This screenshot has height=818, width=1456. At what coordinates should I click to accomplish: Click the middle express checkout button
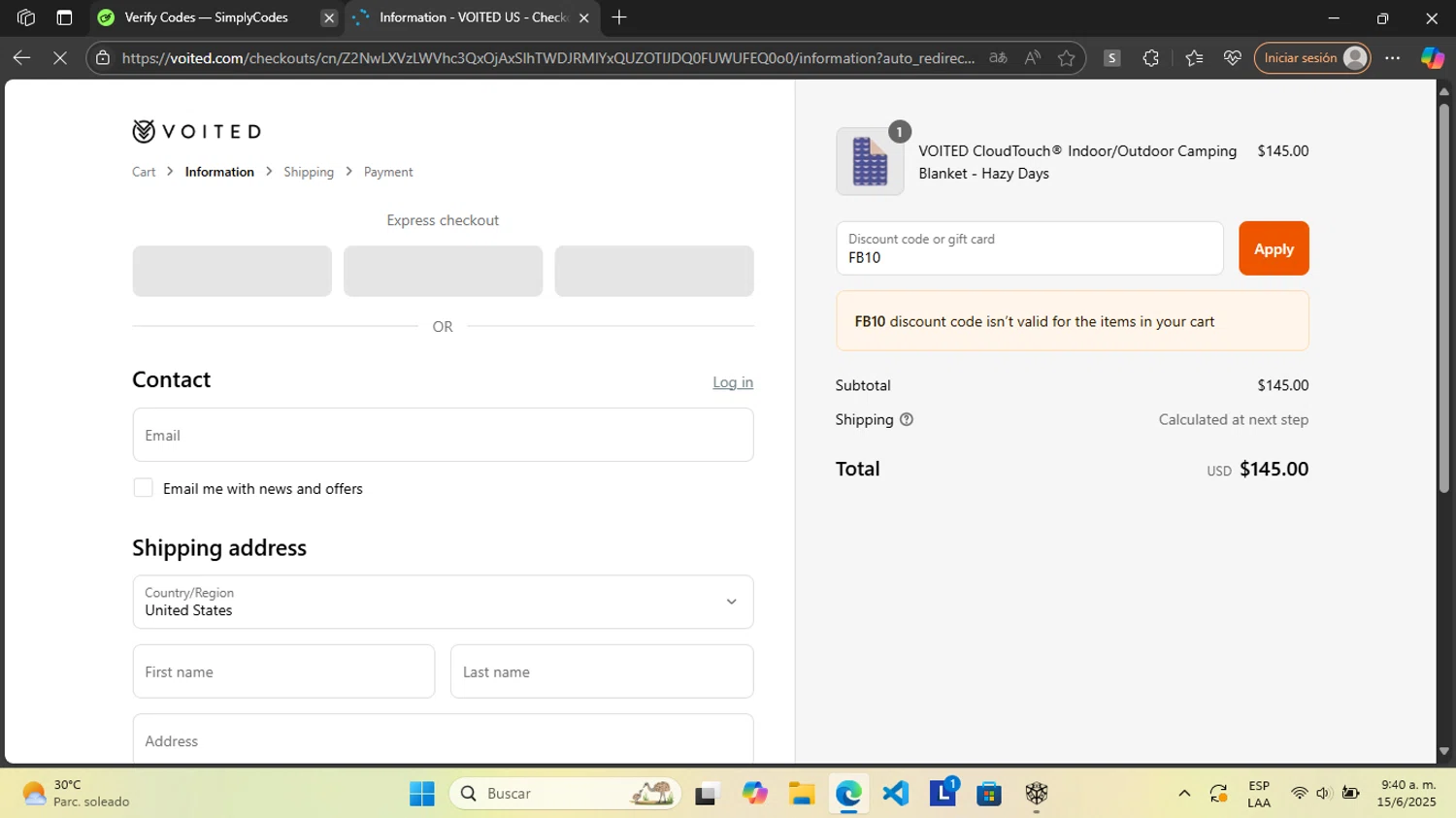coord(443,271)
